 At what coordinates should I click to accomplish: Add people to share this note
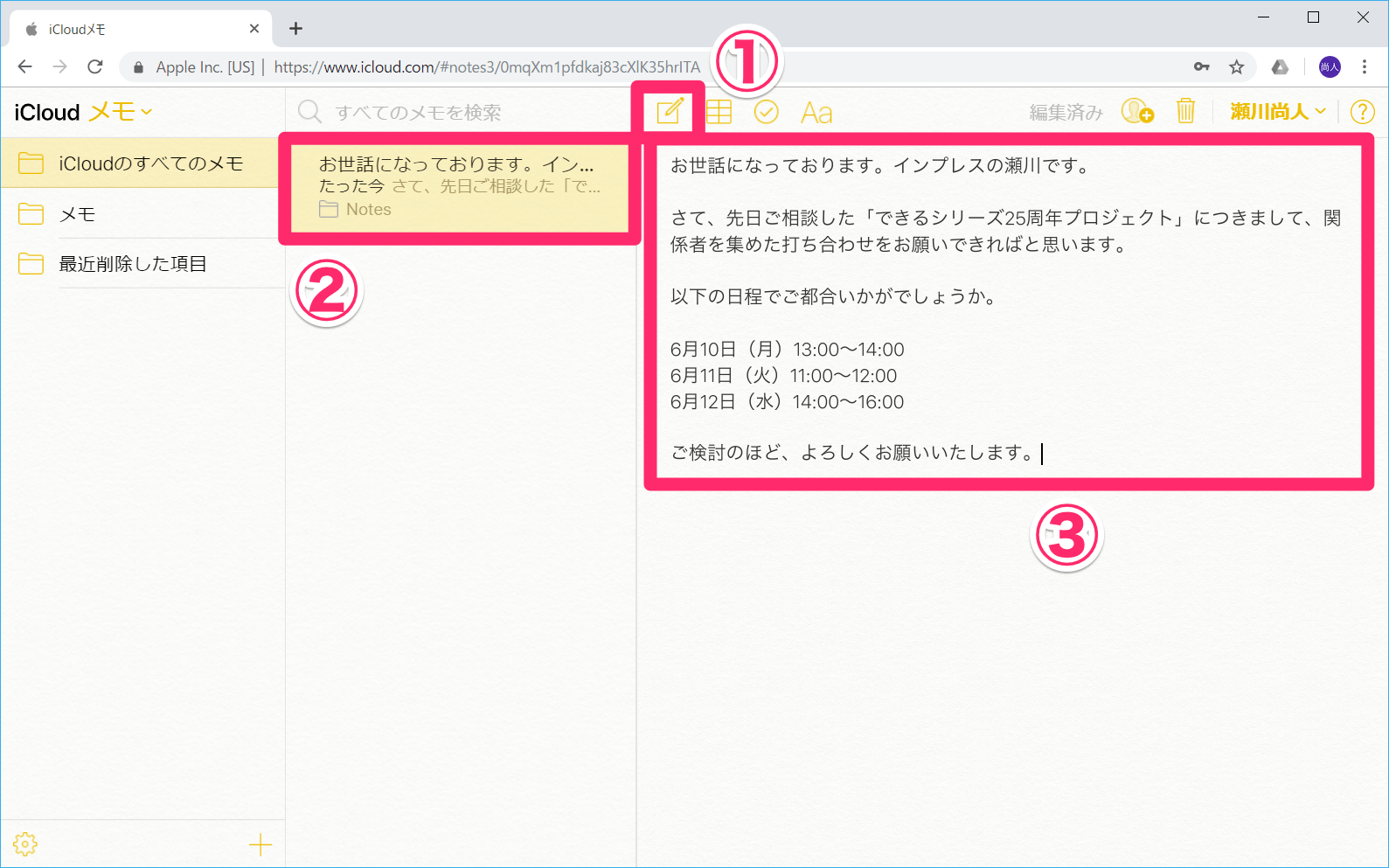[1137, 111]
